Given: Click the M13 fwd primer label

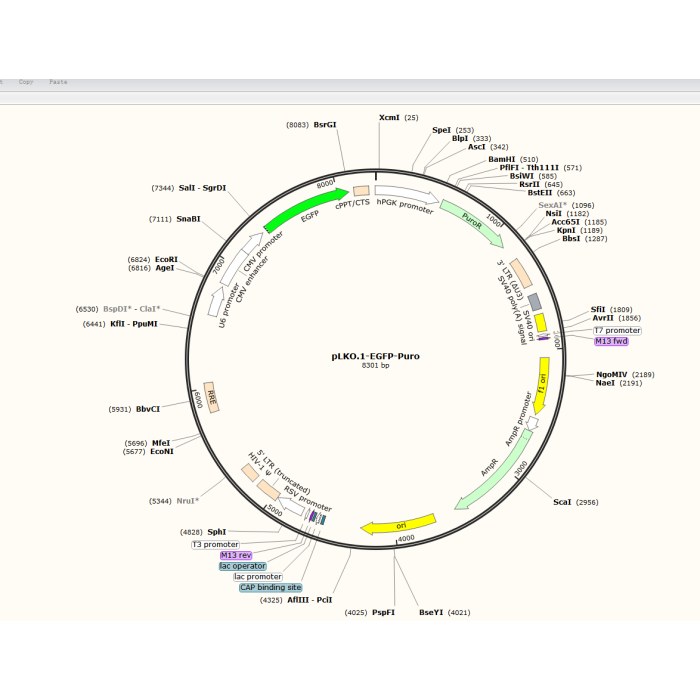Looking at the screenshot, I should tap(611, 341).
